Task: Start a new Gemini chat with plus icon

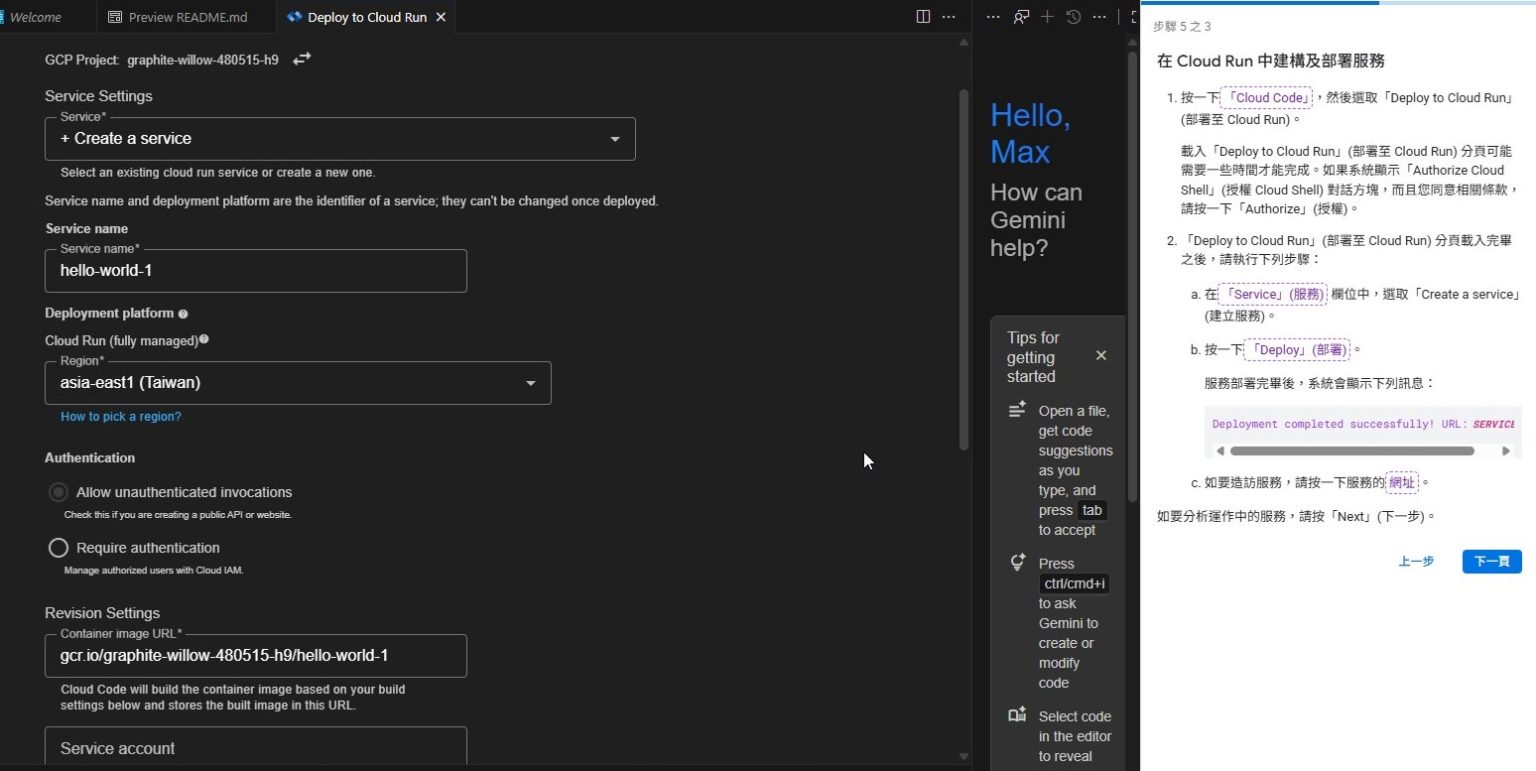Action: [x=1047, y=17]
